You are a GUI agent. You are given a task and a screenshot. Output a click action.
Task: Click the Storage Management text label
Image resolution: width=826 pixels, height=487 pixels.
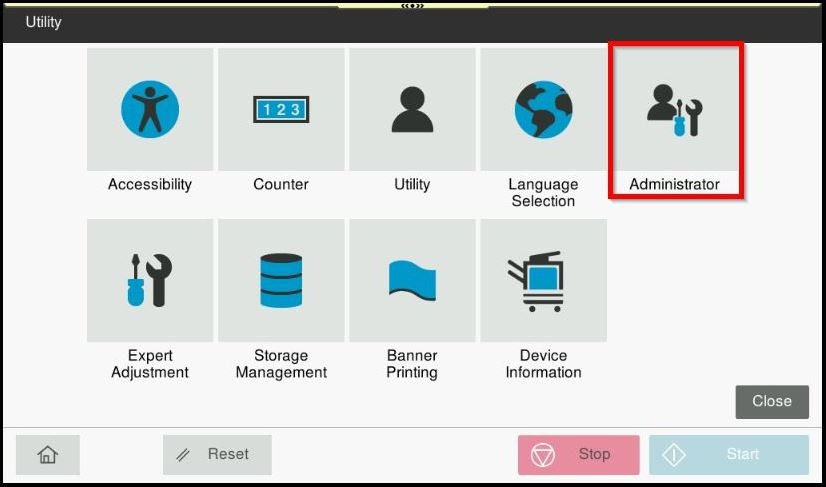point(281,364)
